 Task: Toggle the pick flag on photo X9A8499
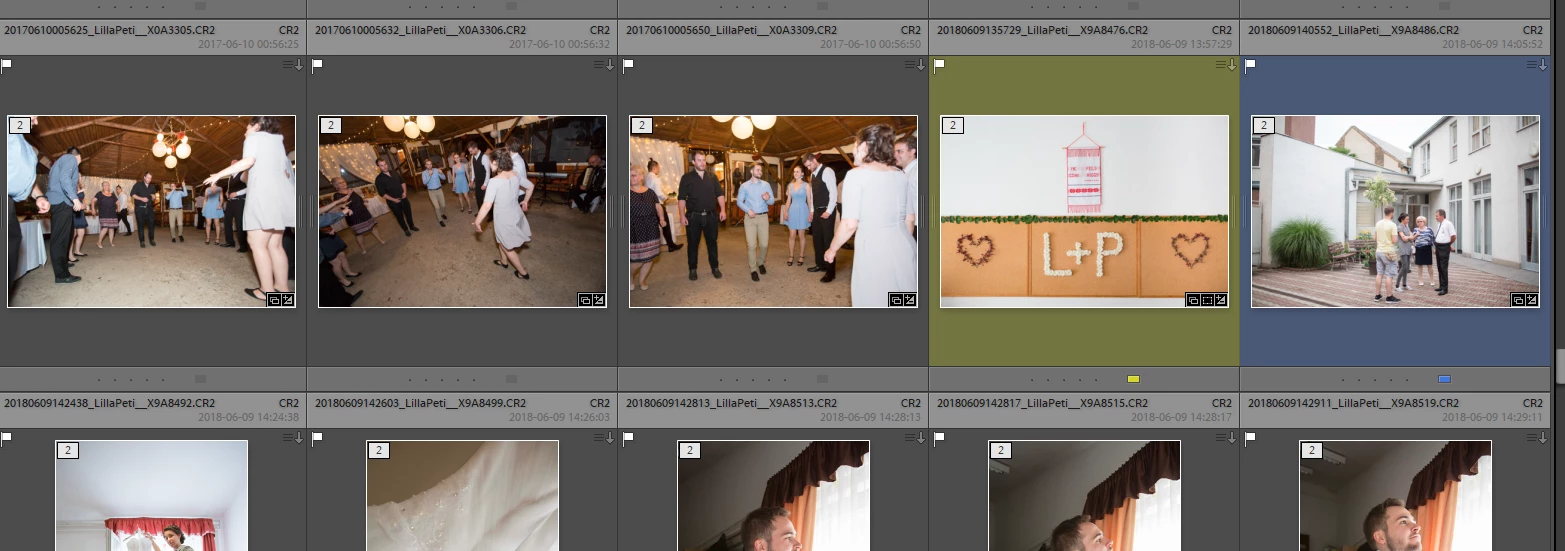(317, 437)
